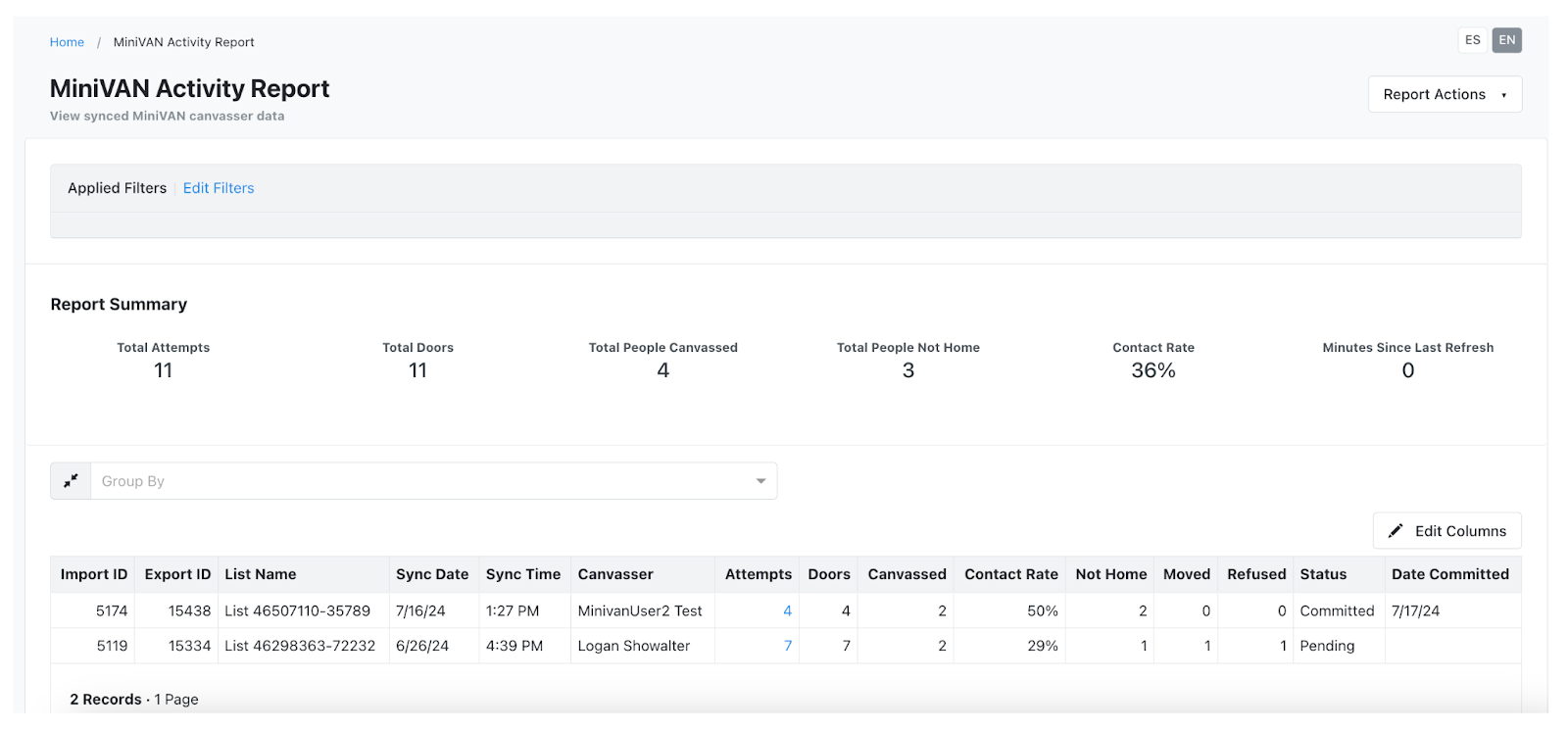Sort by Attempts column header

tap(759, 574)
